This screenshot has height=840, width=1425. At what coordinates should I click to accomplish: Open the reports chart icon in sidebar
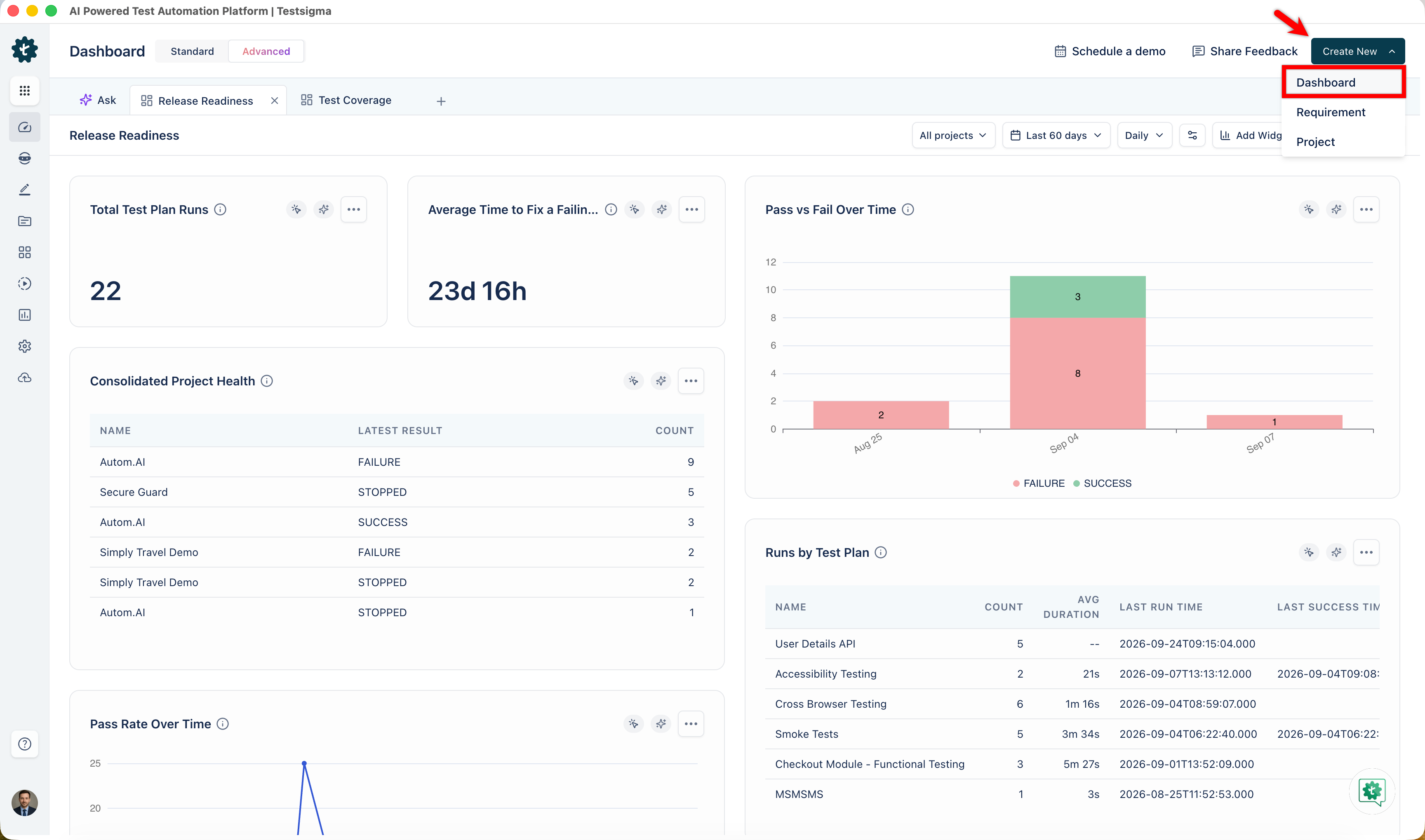coord(24,315)
